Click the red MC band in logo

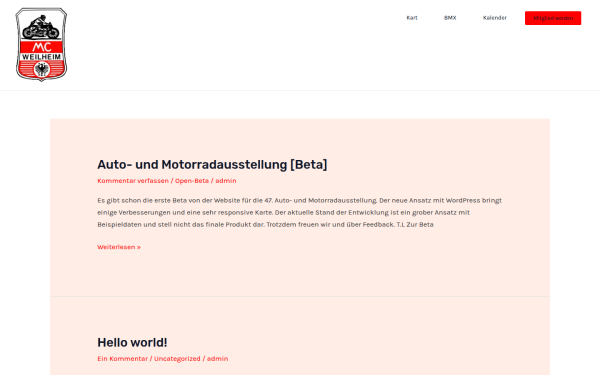41,47
